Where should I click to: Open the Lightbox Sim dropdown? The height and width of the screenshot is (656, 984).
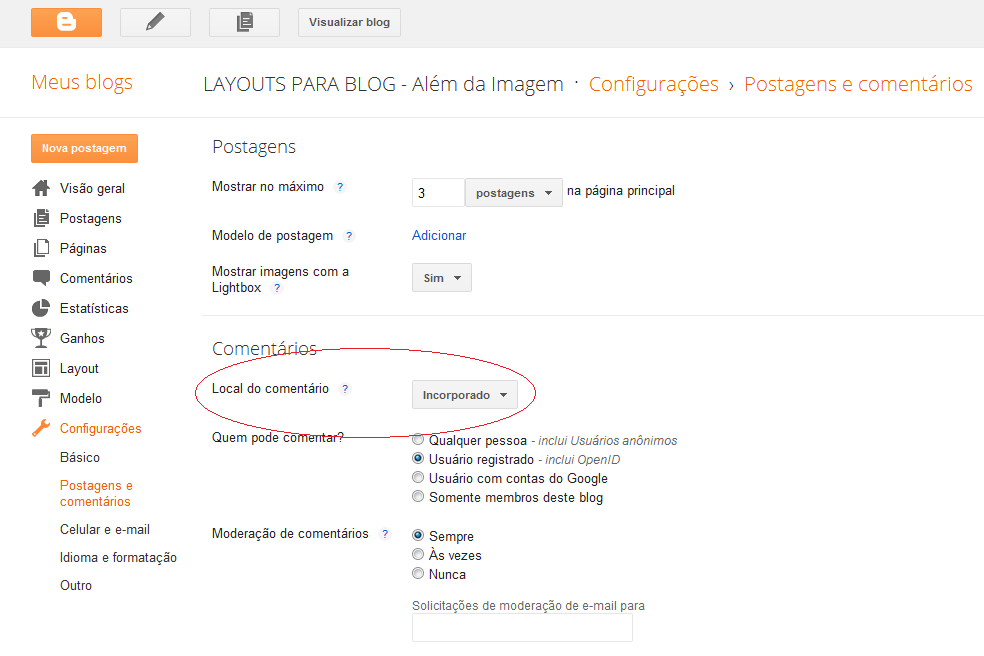click(x=442, y=277)
